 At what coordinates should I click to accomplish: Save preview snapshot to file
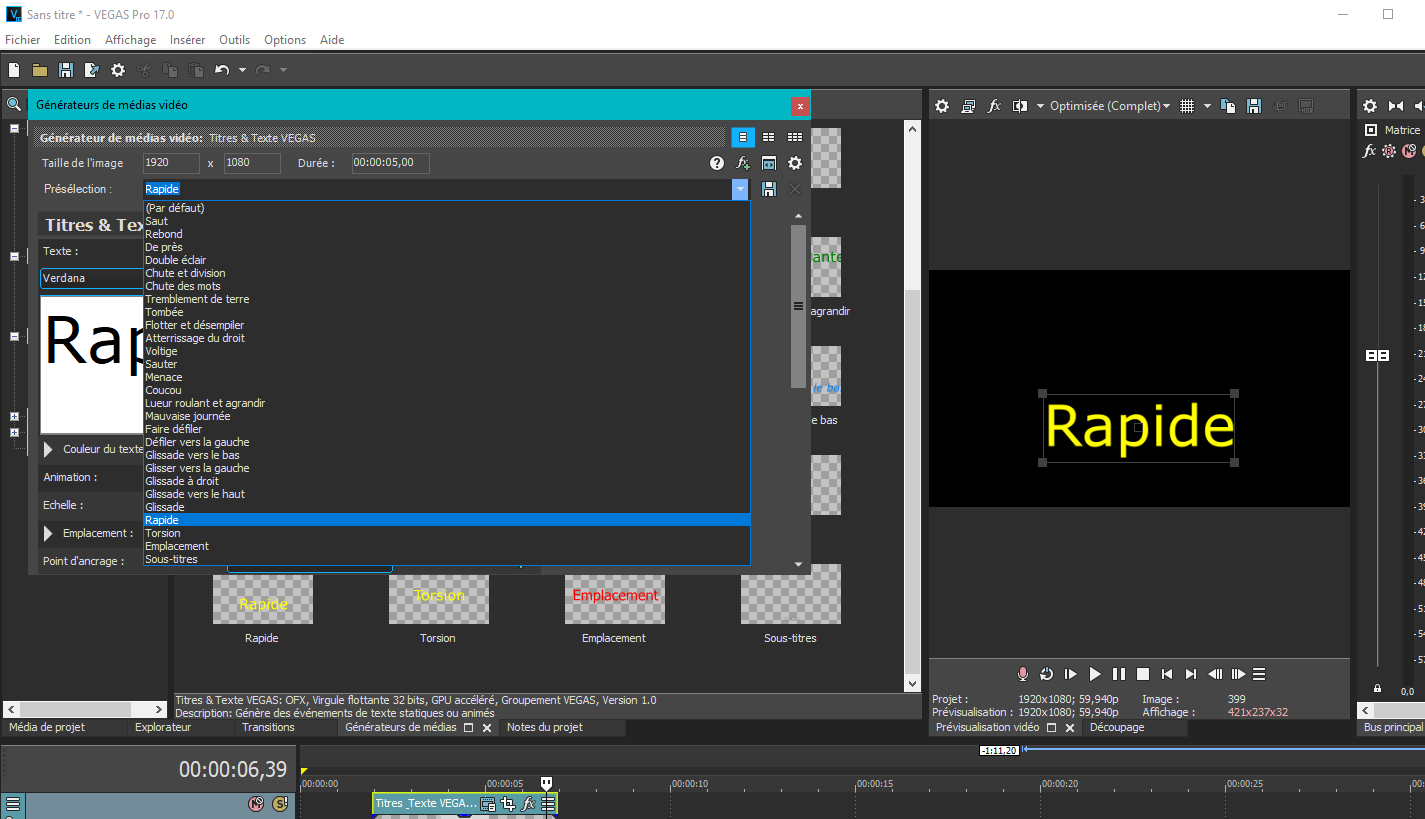pyautogui.click(x=1254, y=106)
